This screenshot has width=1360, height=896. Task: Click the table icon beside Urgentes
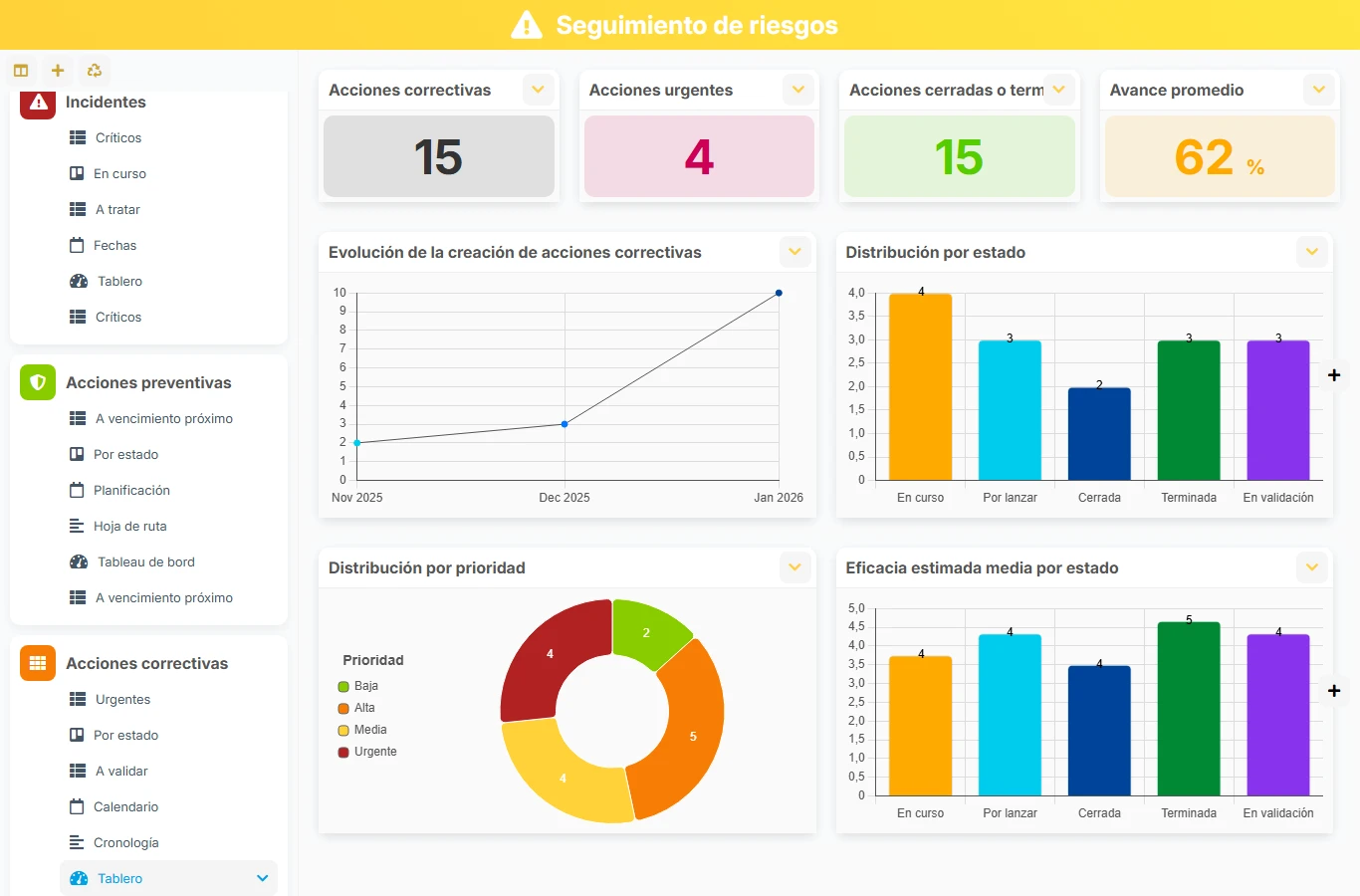click(x=78, y=699)
